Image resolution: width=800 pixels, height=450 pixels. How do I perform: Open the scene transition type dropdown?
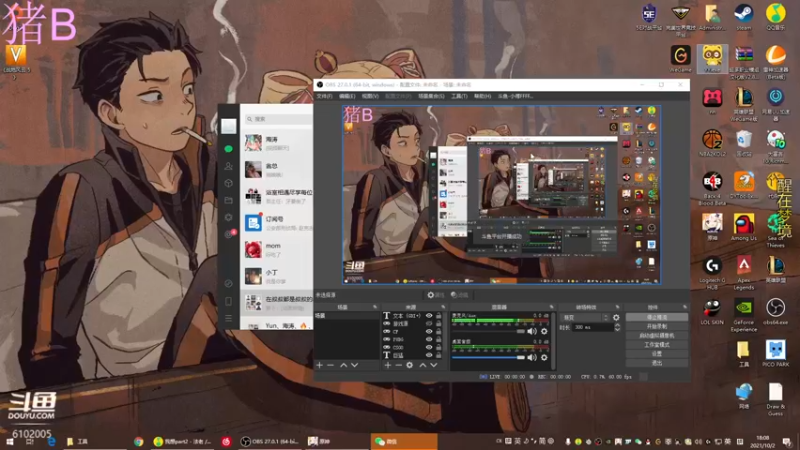[584, 317]
